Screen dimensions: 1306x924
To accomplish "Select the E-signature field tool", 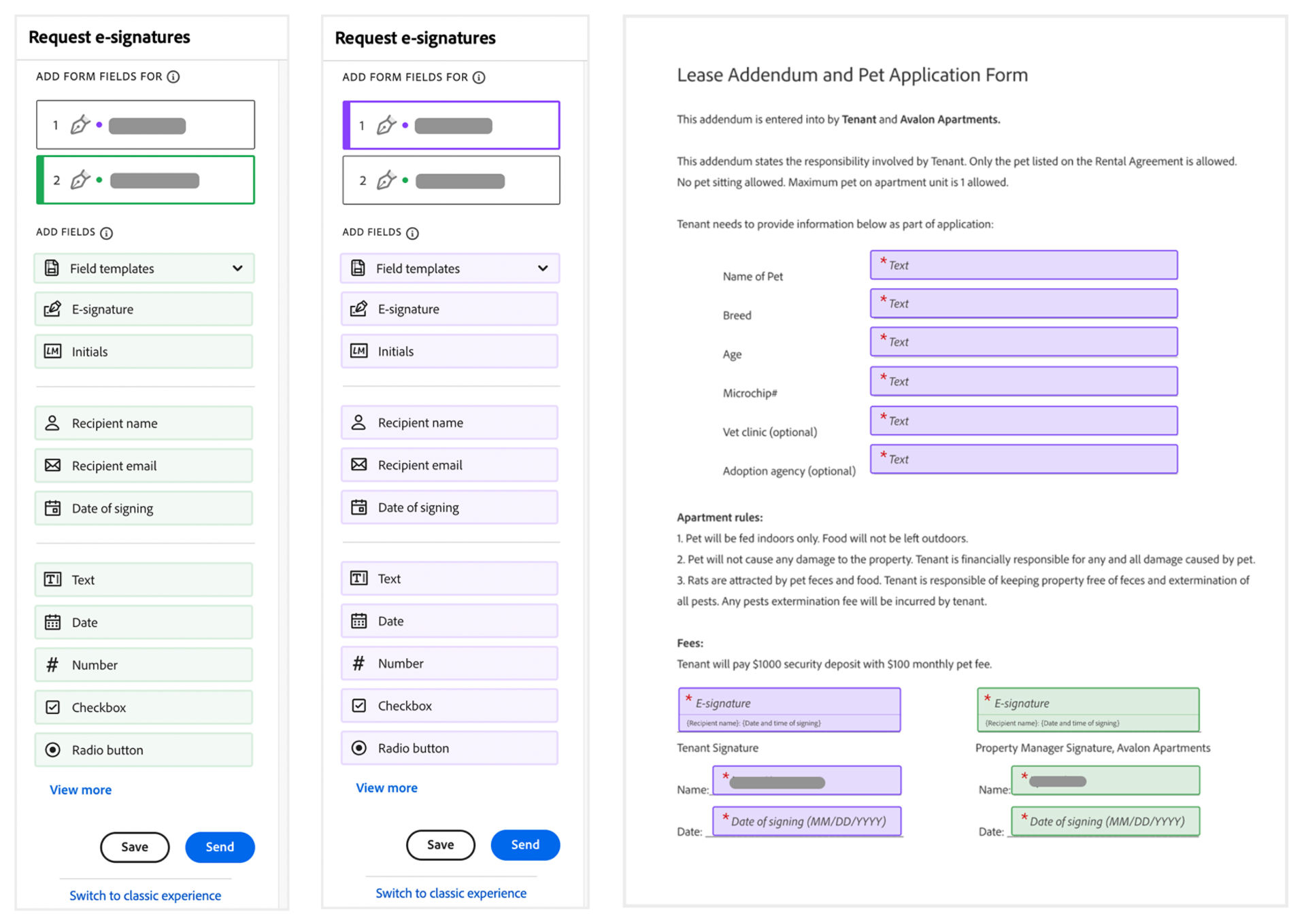I will click(144, 309).
